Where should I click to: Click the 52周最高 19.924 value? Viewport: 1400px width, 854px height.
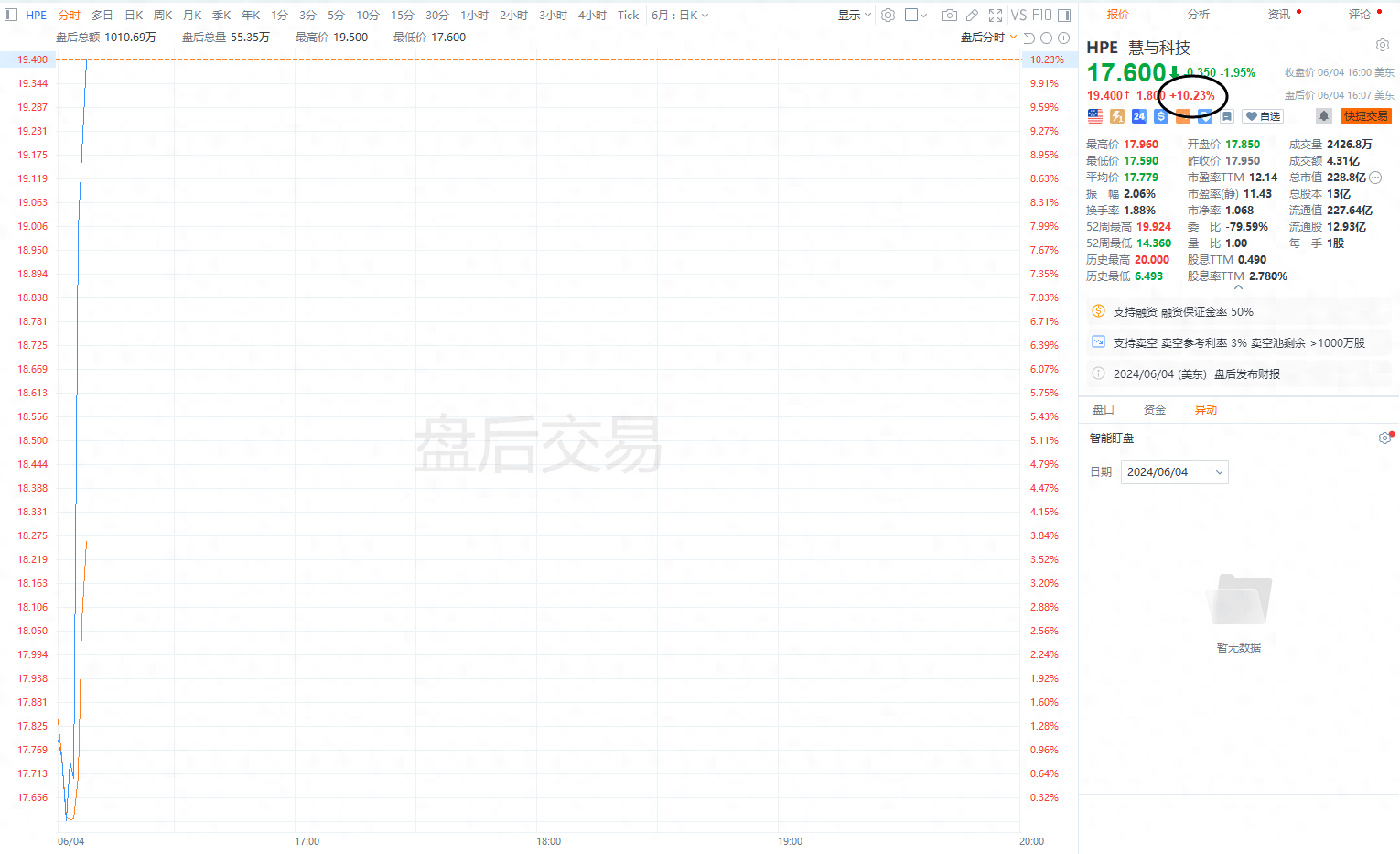coord(1154,227)
